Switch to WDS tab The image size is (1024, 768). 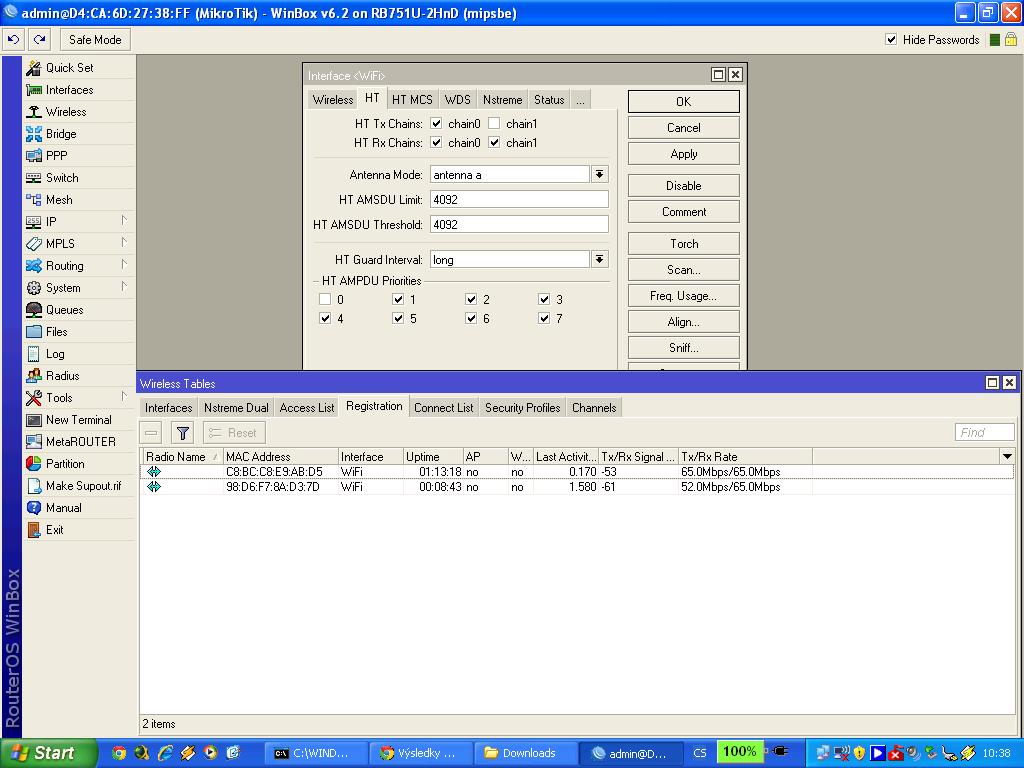(x=457, y=99)
